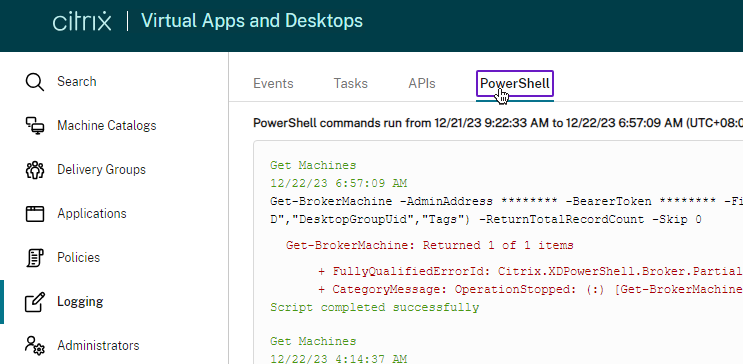743x364 pixels.
Task: Select the APIs tab
Action: click(x=422, y=84)
